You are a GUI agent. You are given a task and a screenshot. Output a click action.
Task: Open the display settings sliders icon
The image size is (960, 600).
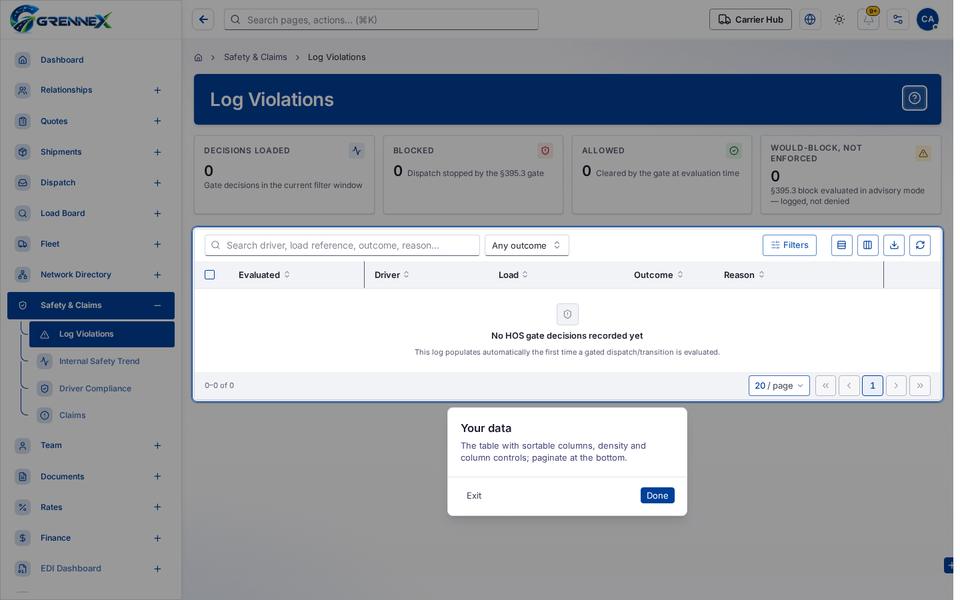898,20
